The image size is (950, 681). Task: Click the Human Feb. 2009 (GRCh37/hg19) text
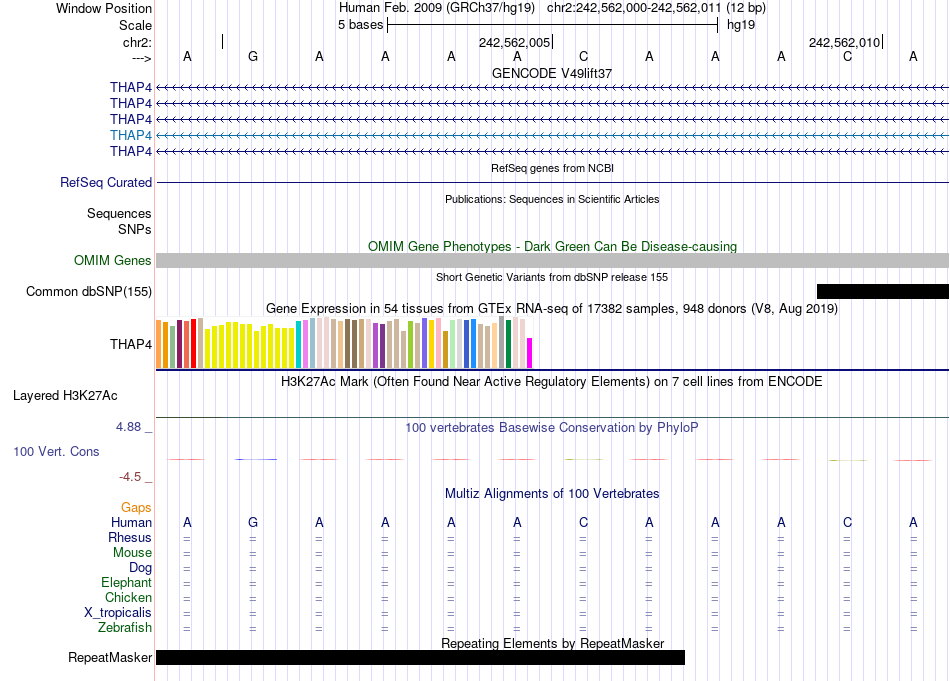[x=436, y=8]
